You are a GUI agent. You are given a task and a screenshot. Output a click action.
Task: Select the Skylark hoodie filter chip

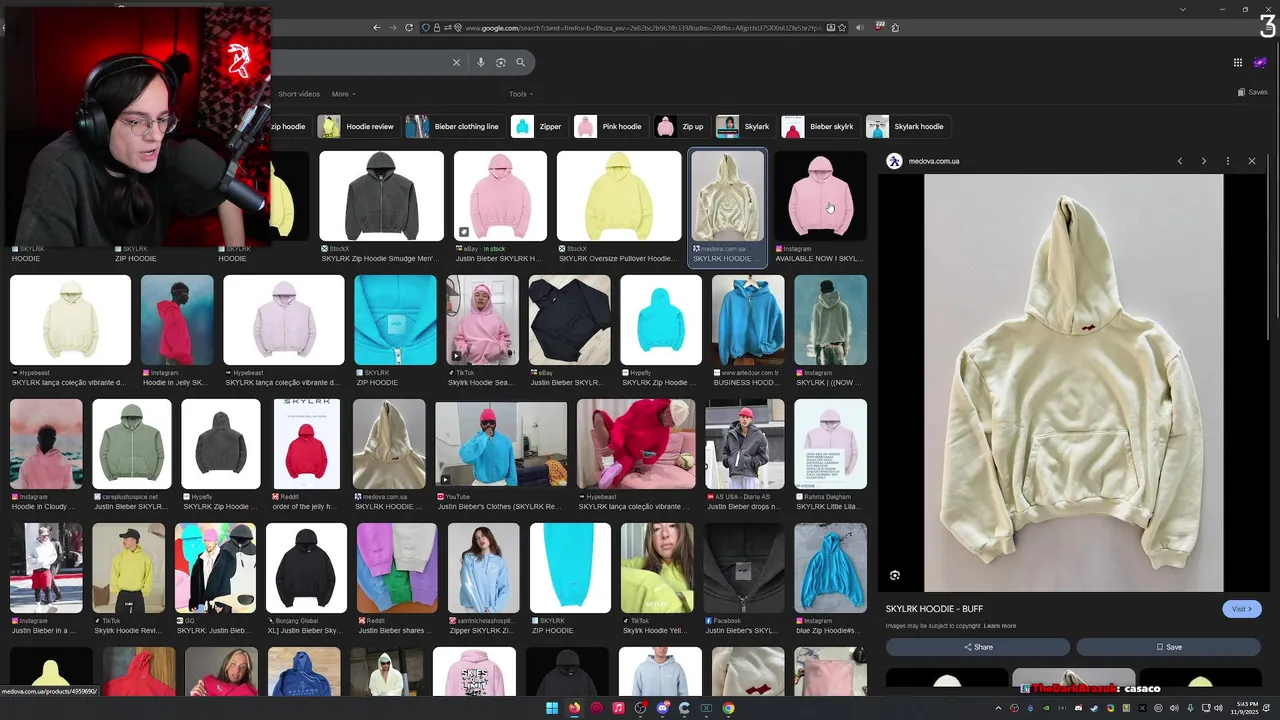(907, 127)
